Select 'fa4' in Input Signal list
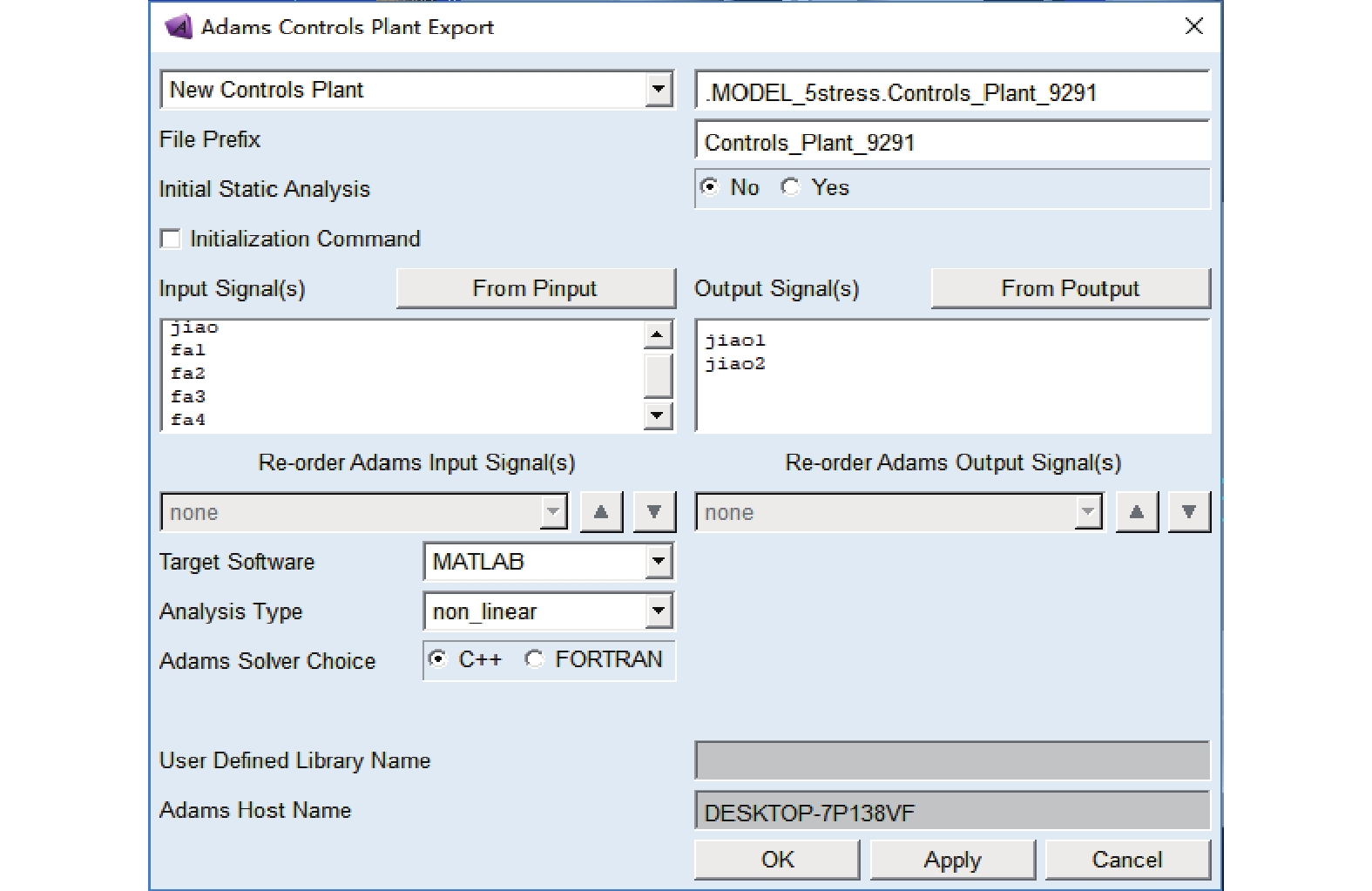 (188, 420)
